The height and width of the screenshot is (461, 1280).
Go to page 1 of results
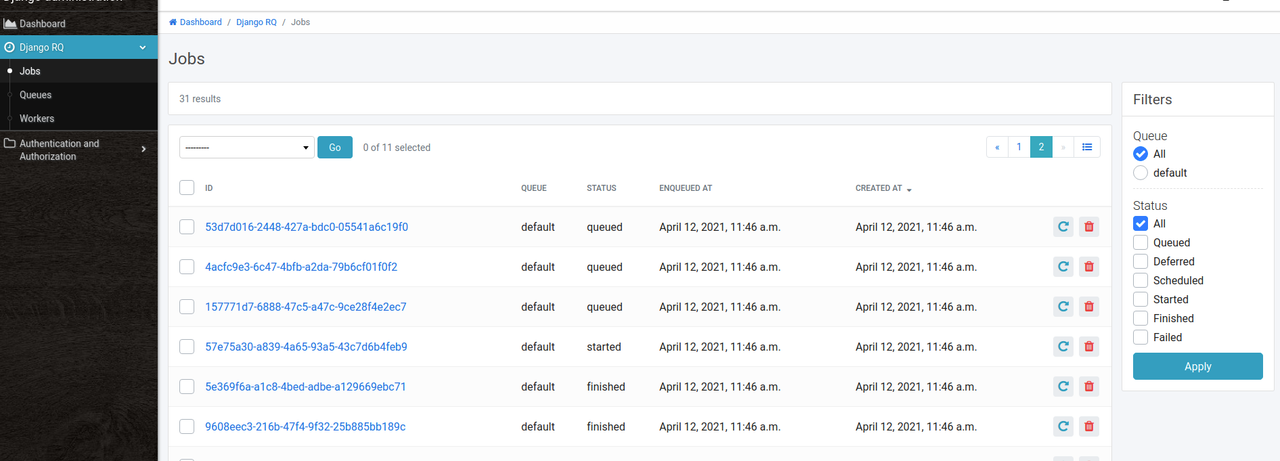click(1019, 147)
